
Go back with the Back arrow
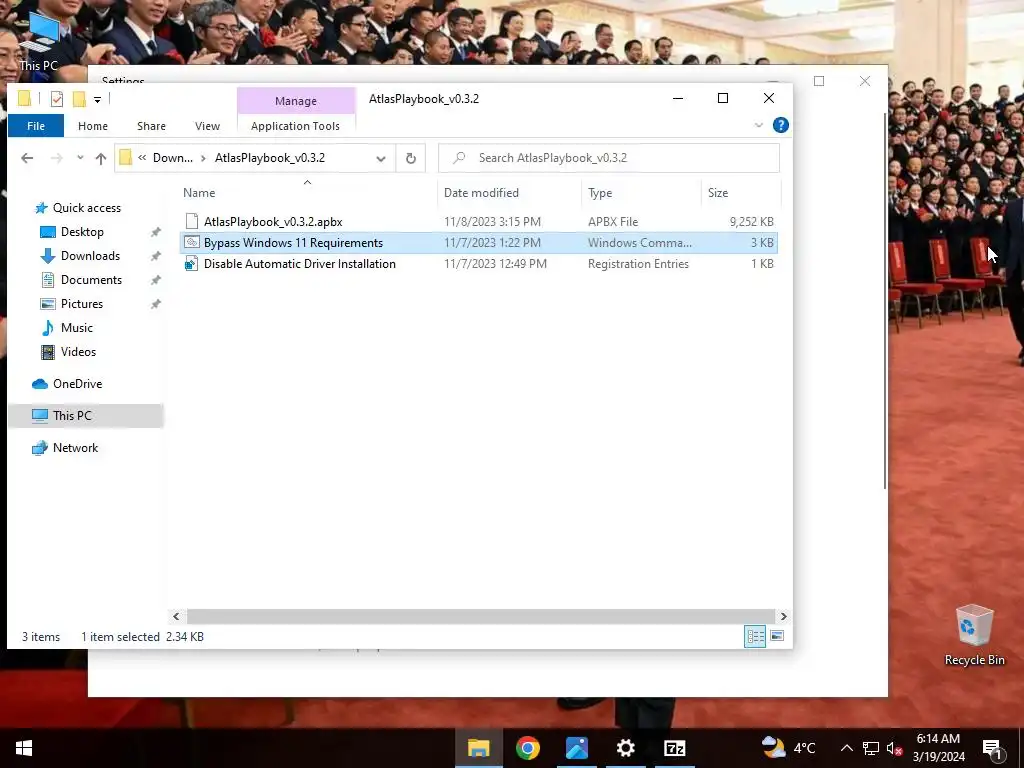tap(27, 158)
